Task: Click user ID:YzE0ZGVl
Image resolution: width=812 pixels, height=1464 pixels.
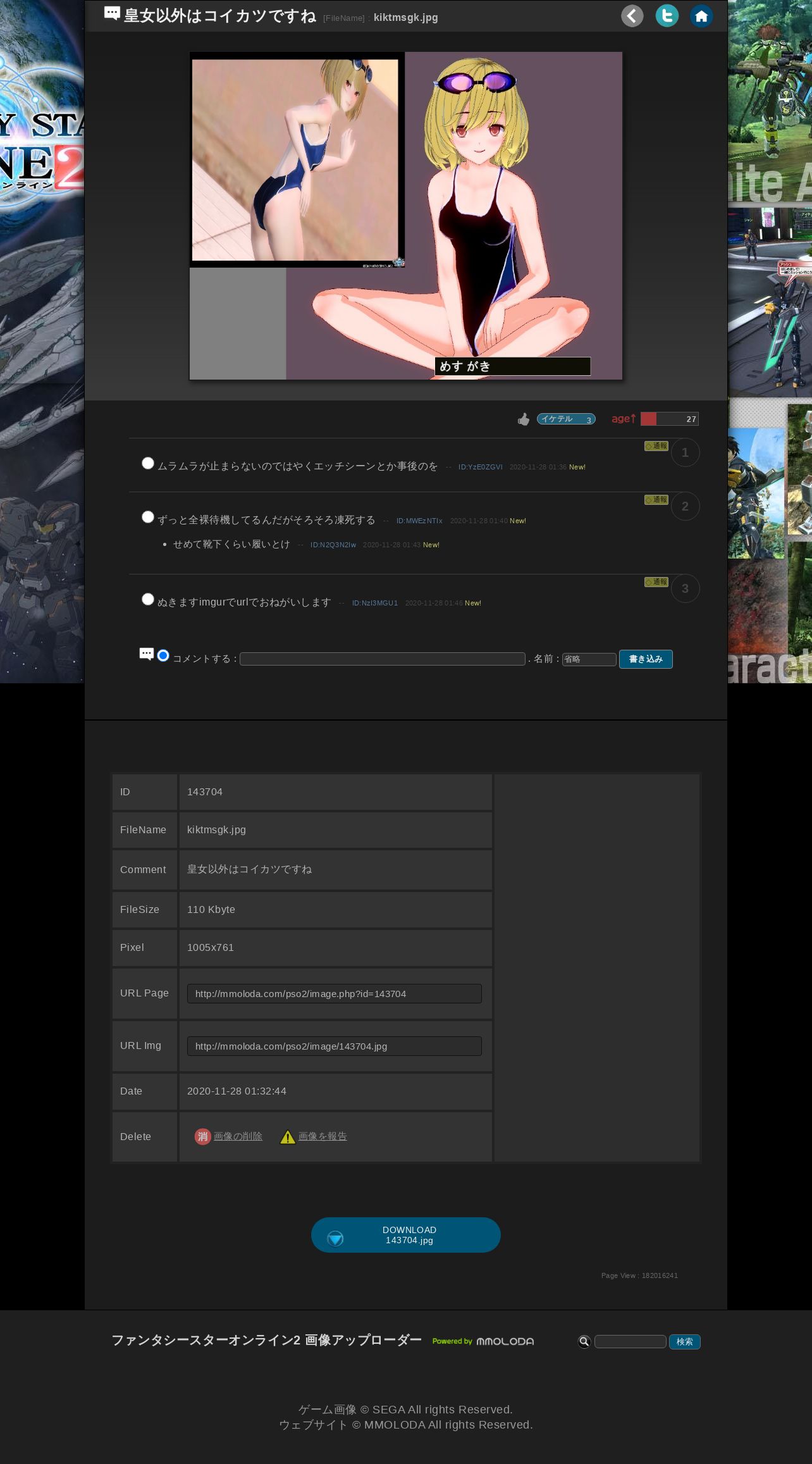Action: [x=481, y=467]
